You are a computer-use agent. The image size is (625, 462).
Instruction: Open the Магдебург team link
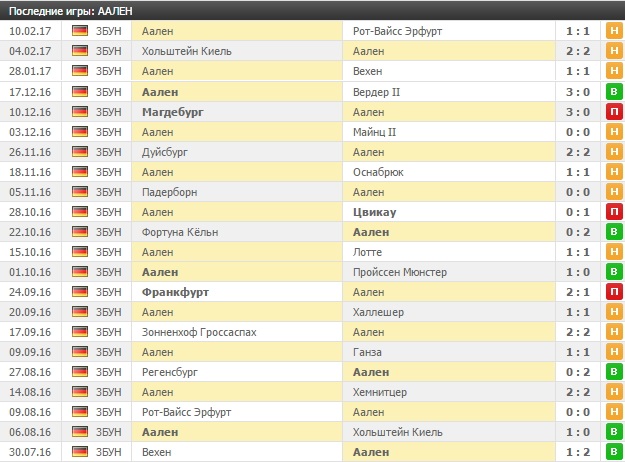pyautogui.click(x=173, y=112)
